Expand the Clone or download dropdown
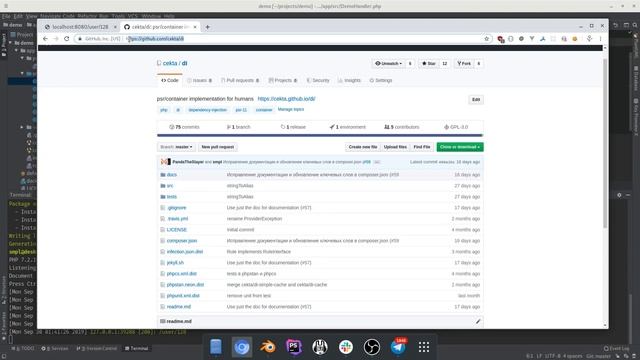 460,147
